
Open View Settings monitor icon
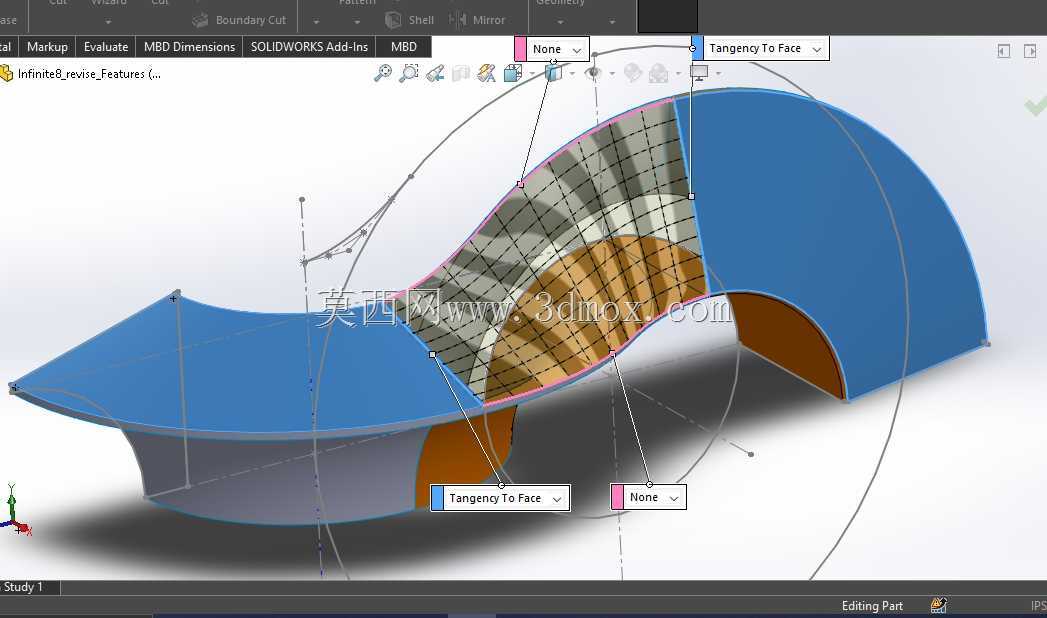(x=699, y=73)
